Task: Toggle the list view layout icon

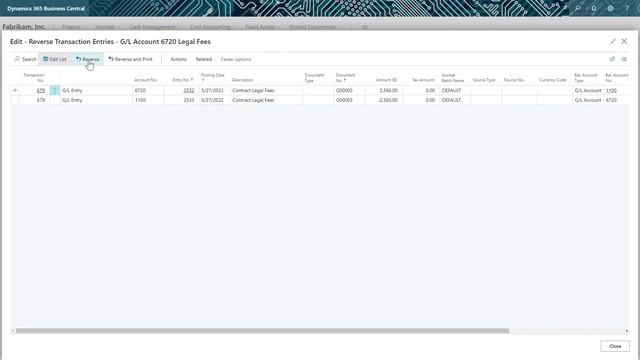Action: 624,59
